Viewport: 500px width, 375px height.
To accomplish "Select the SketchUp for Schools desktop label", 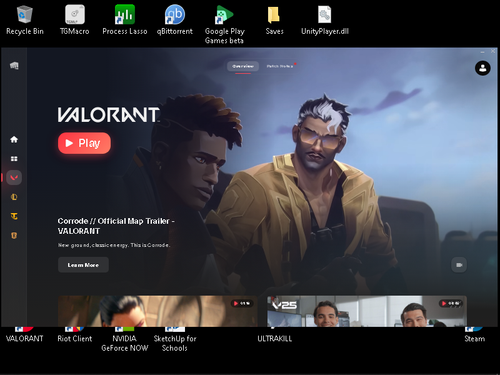I will [x=175, y=343].
